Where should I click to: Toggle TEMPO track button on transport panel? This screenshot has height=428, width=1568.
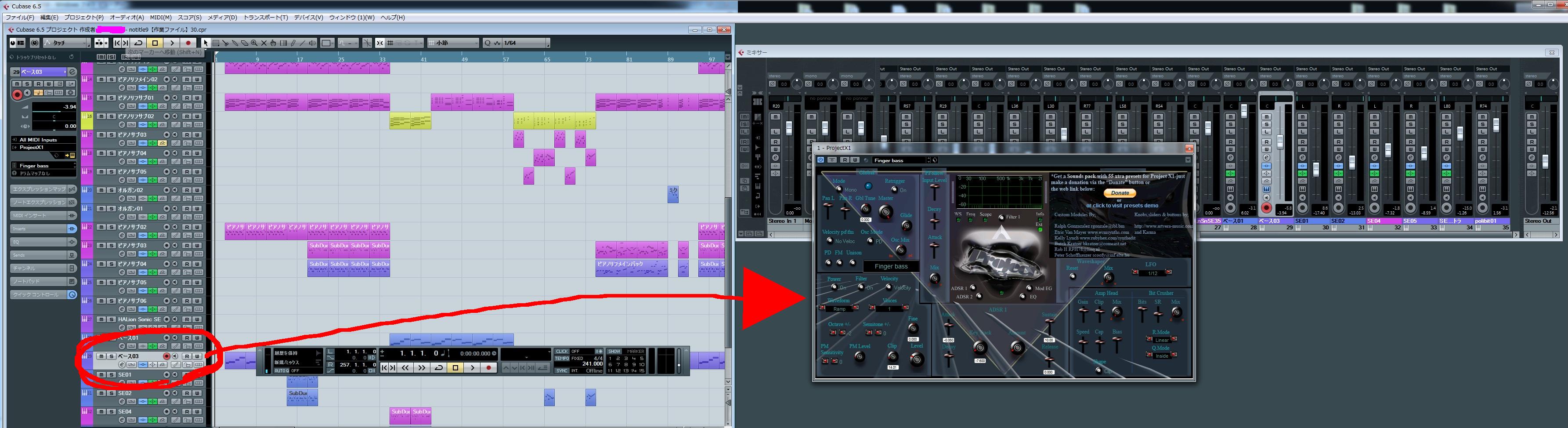tap(562, 359)
